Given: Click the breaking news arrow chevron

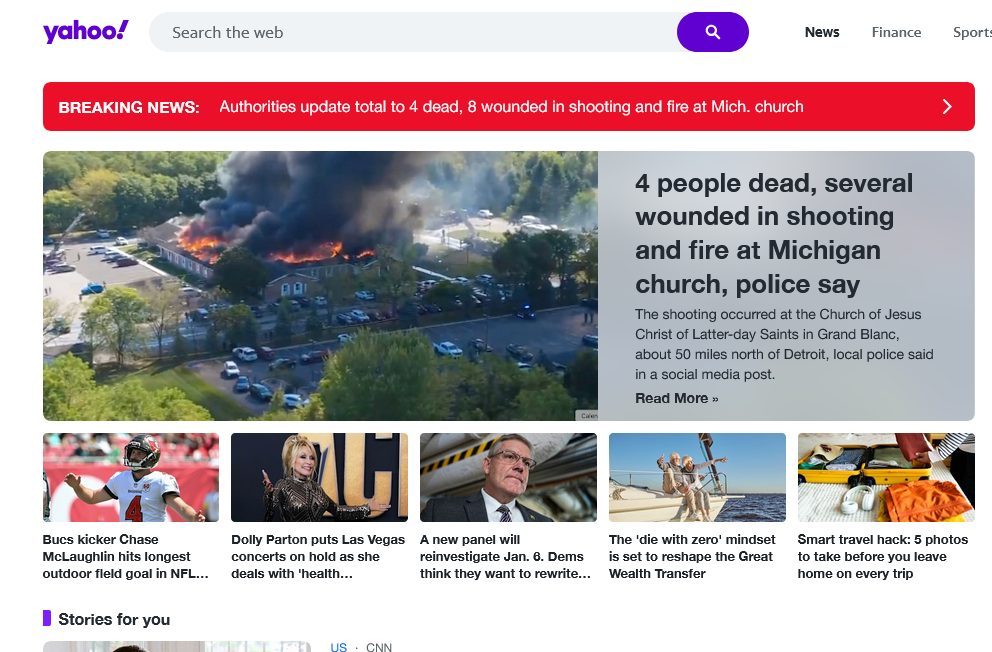Looking at the screenshot, I should point(946,107).
